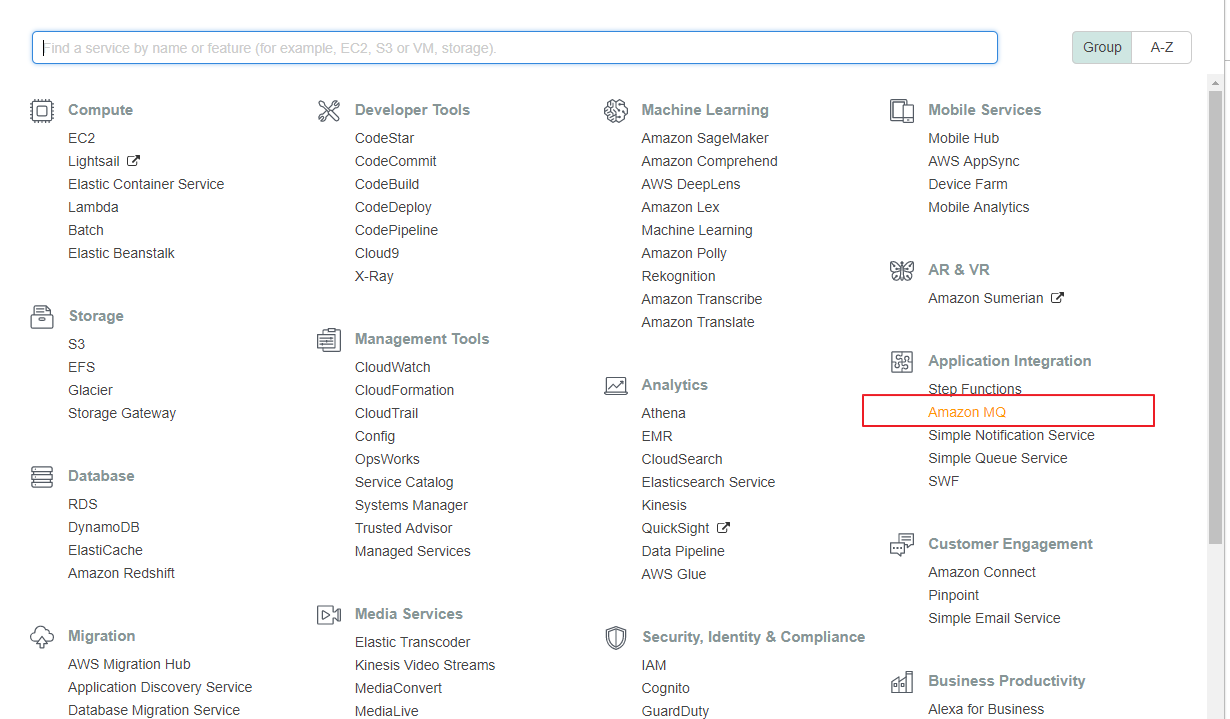
Task: Click the Security shield icon
Action: pyautogui.click(x=615, y=637)
